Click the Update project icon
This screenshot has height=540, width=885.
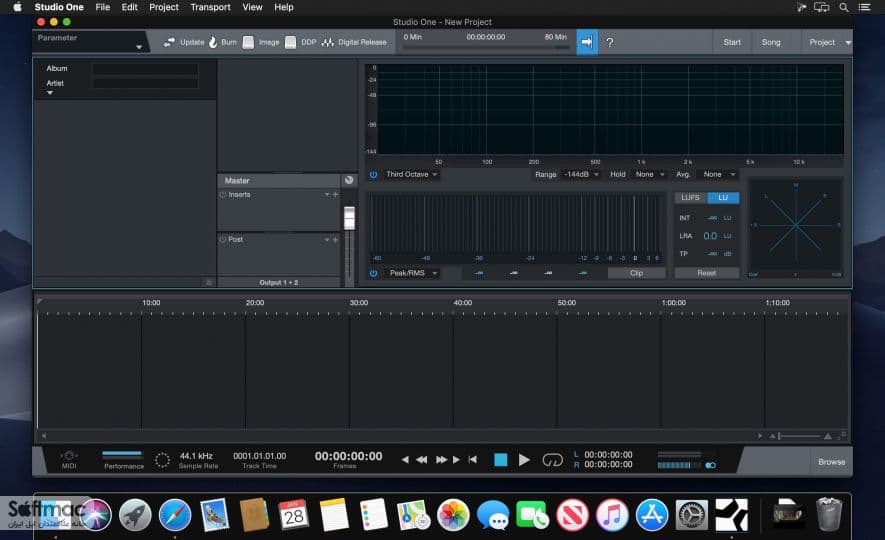point(169,42)
